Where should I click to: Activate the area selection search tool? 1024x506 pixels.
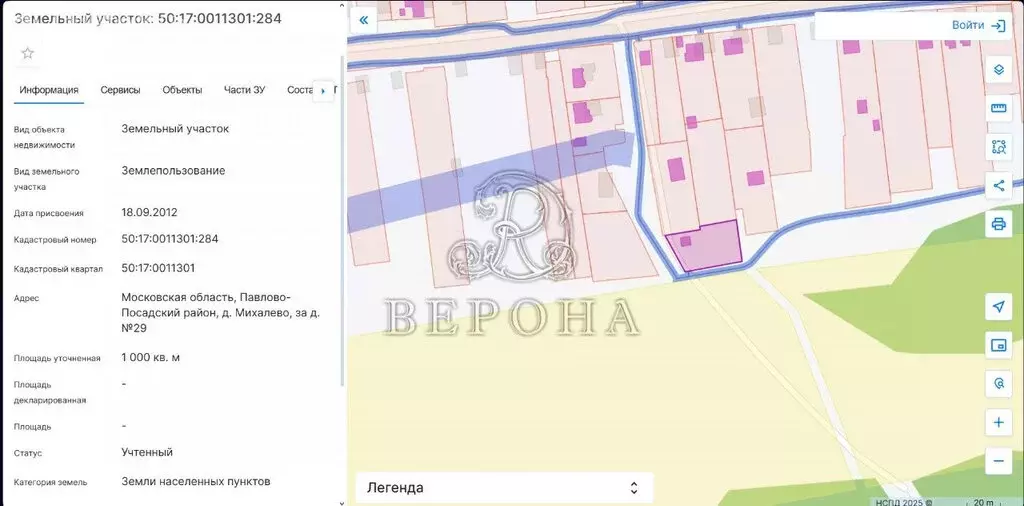[999, 147]
